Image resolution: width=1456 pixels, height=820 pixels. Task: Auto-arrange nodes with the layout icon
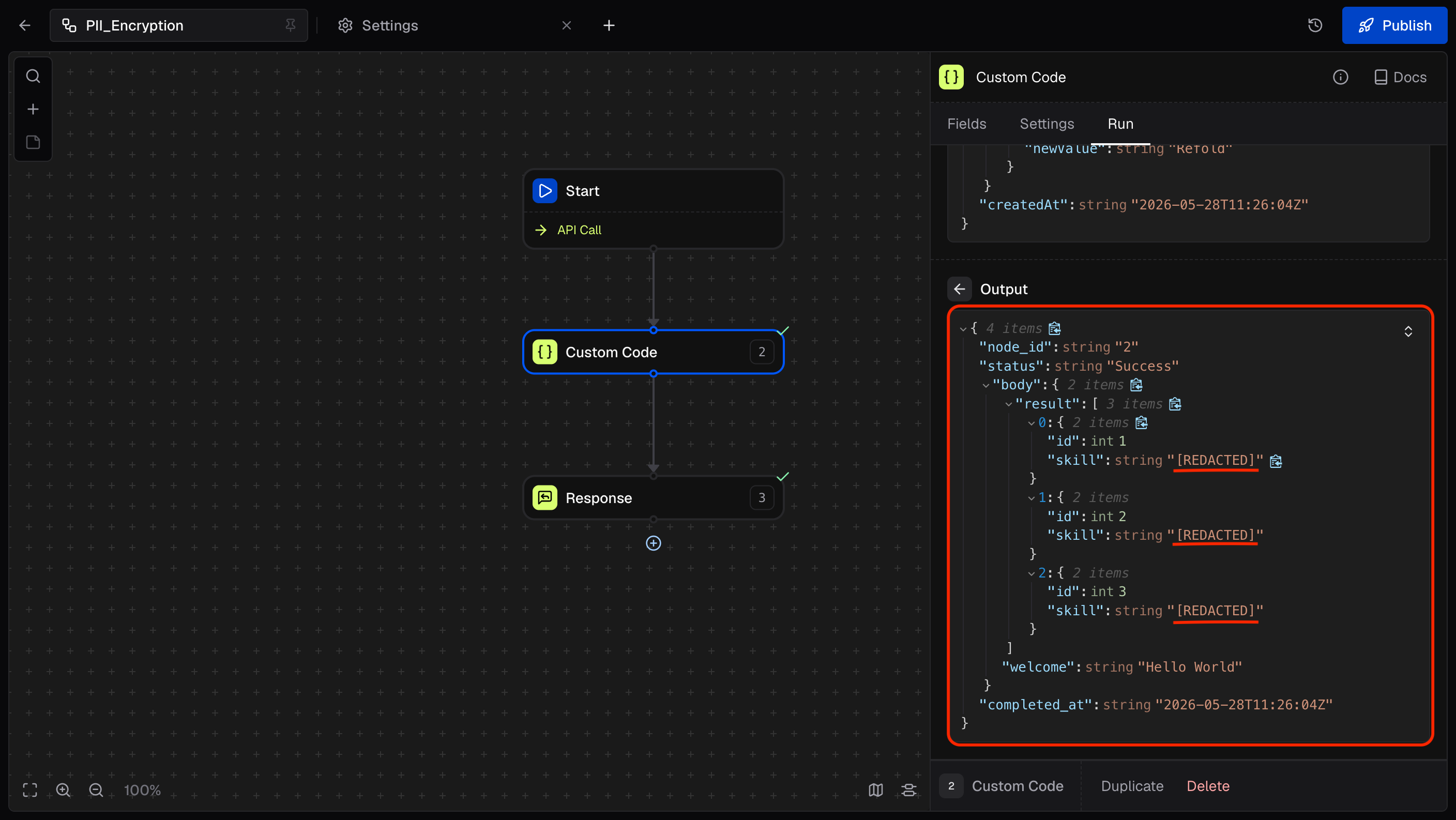pyautogui.click(x=908, y=790)
